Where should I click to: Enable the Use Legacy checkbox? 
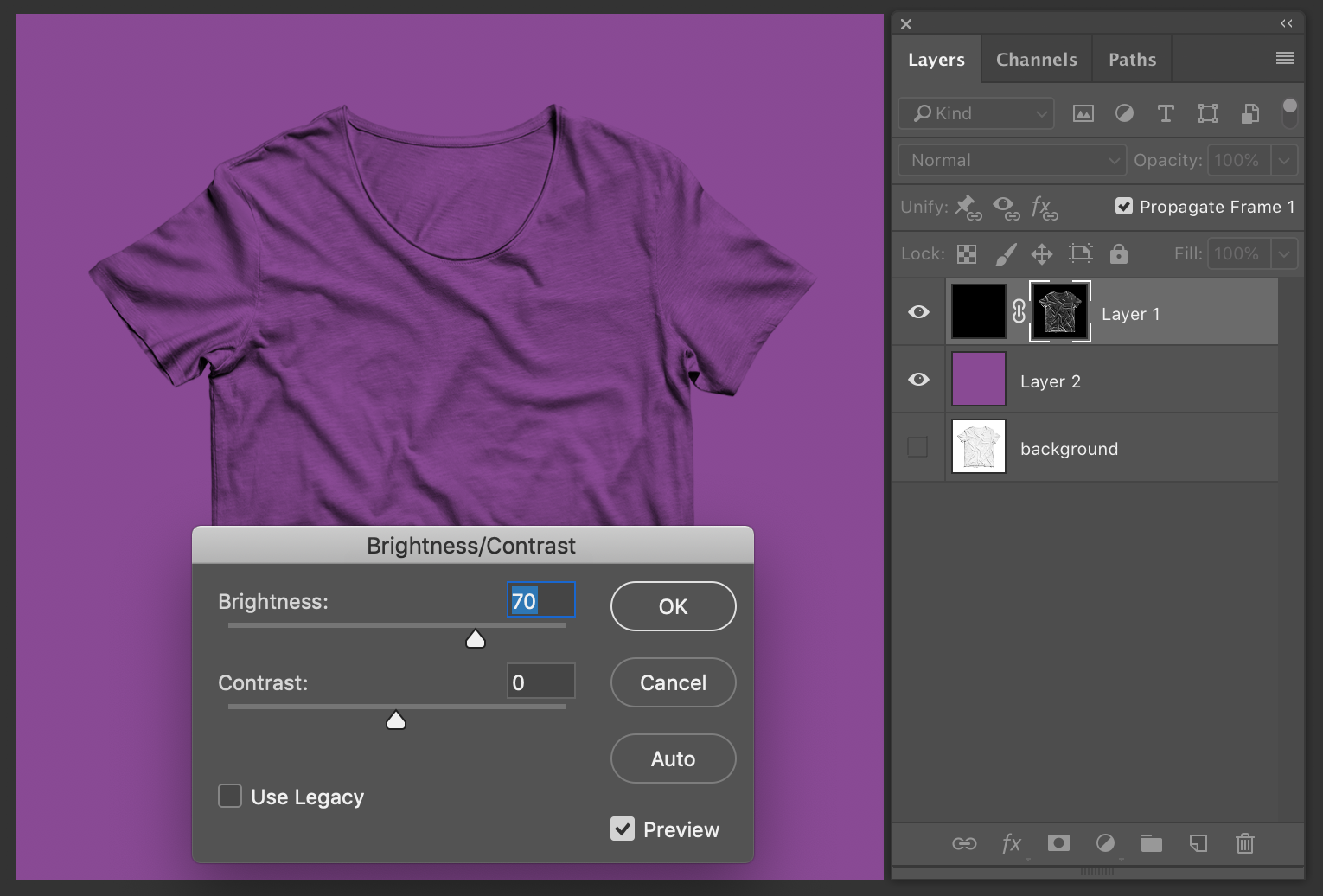point(230,797)
